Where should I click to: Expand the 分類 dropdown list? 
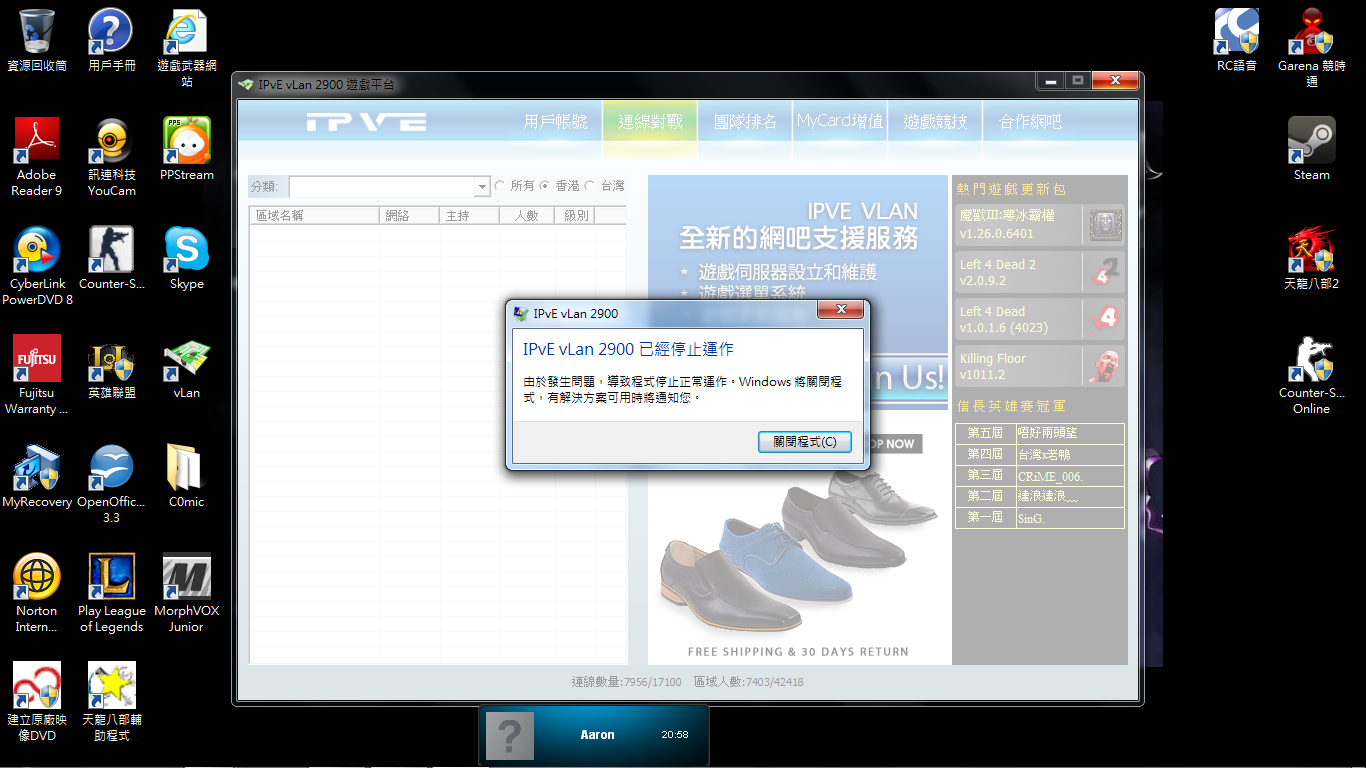click(x=482, y=187)
